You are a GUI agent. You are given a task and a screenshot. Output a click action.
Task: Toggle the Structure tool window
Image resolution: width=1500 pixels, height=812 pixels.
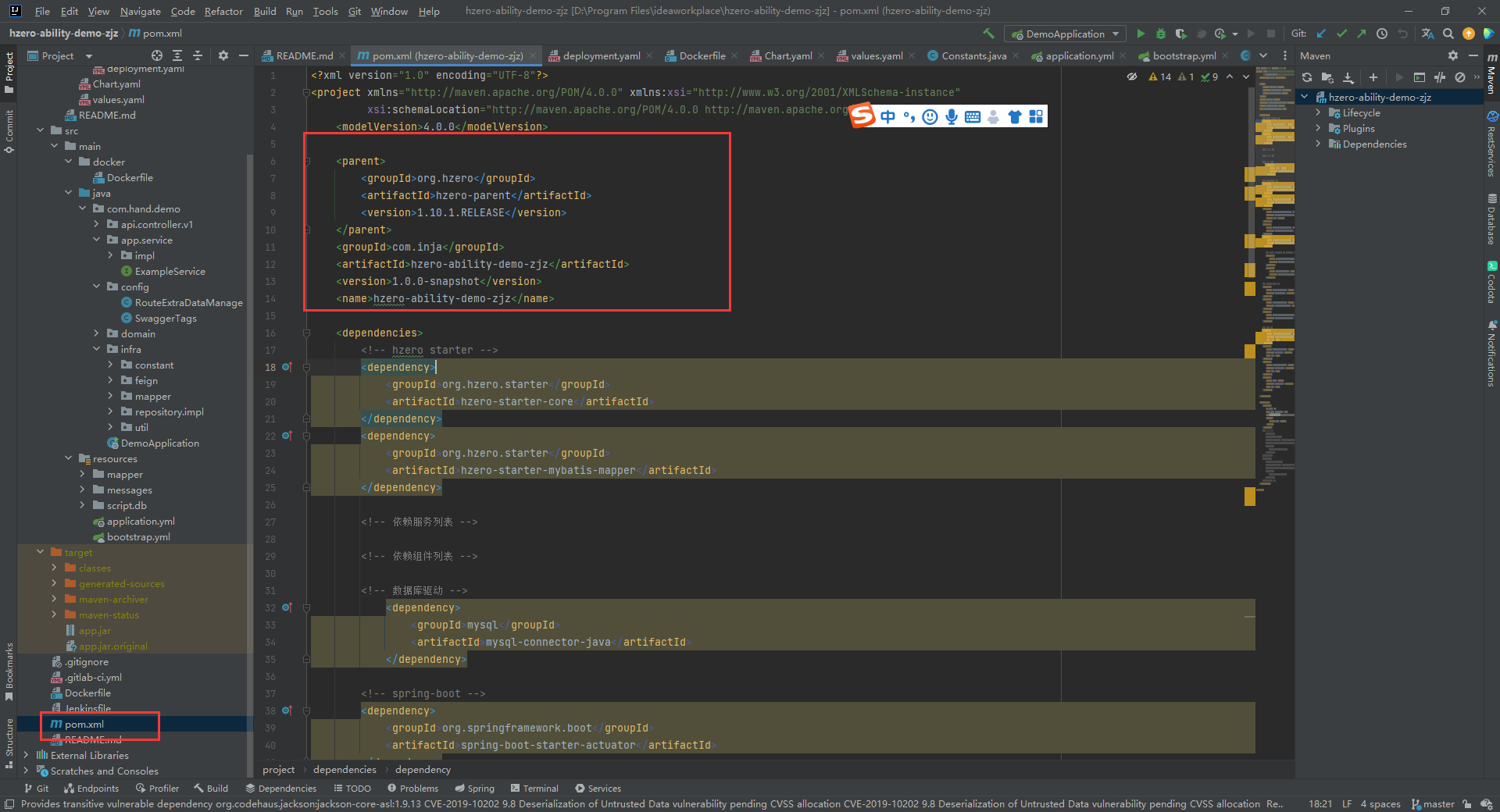(9, 743)
